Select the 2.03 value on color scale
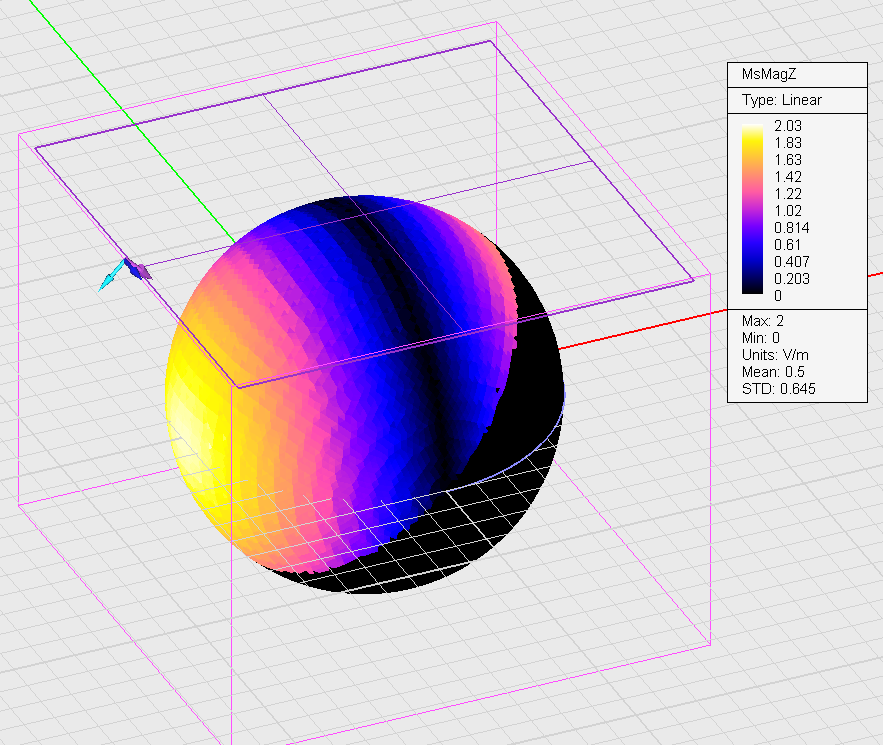Viewport: 883px width, 745px height. click(788, 126)
